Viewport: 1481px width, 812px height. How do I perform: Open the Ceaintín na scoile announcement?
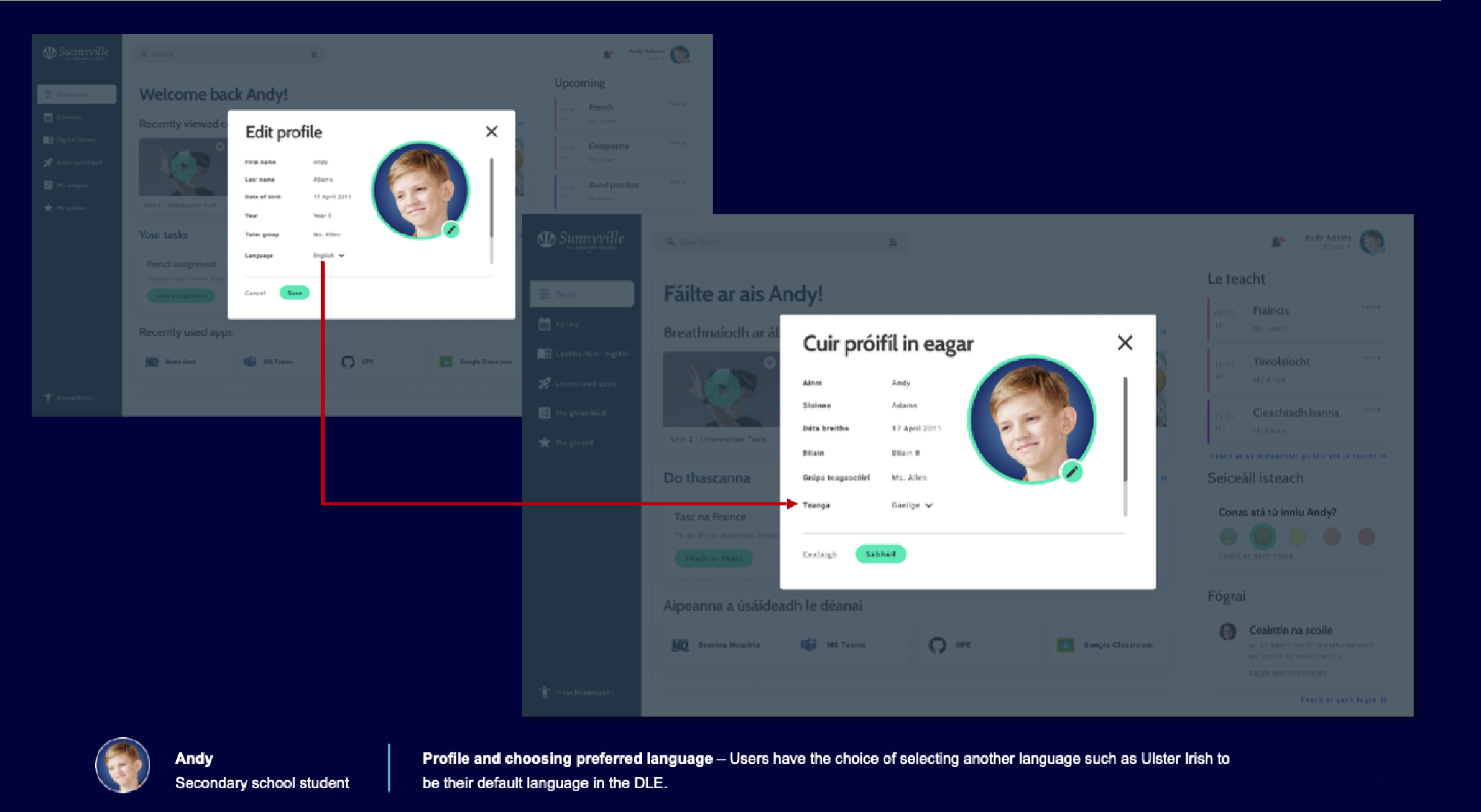pyautogui.click(x=1298, y=650)
